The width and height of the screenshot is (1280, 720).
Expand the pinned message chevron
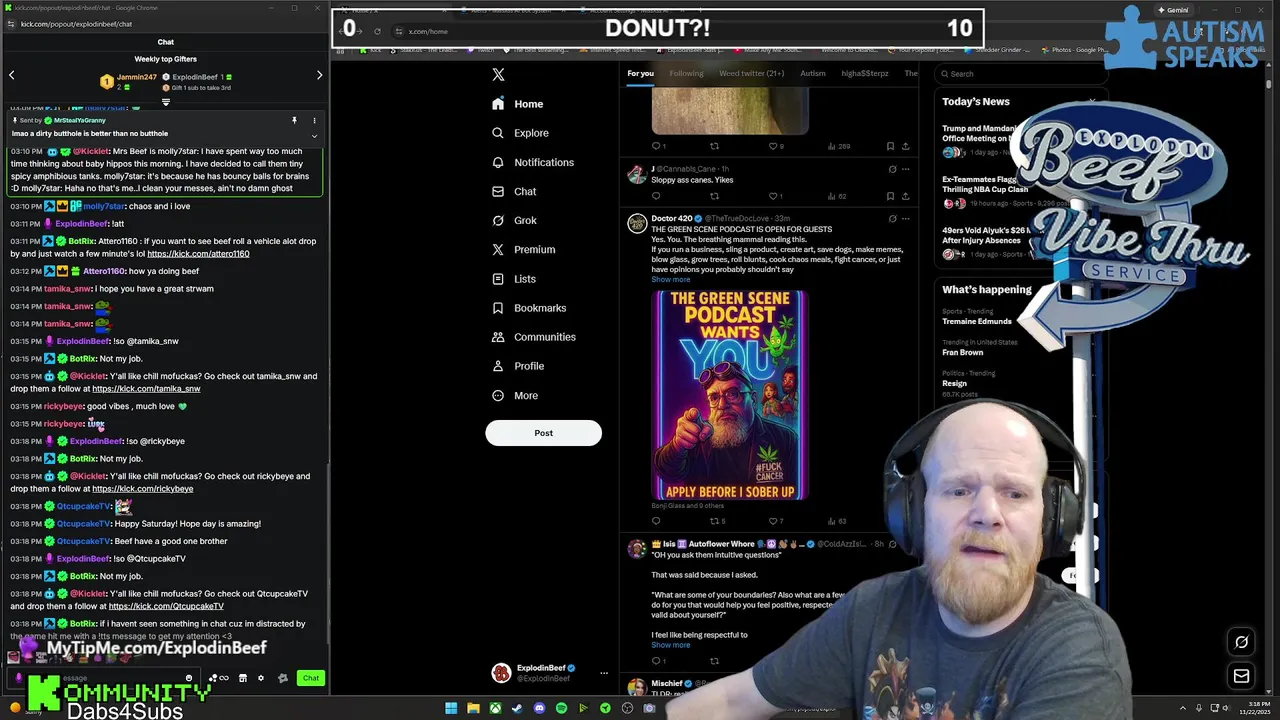coord(314,136)
